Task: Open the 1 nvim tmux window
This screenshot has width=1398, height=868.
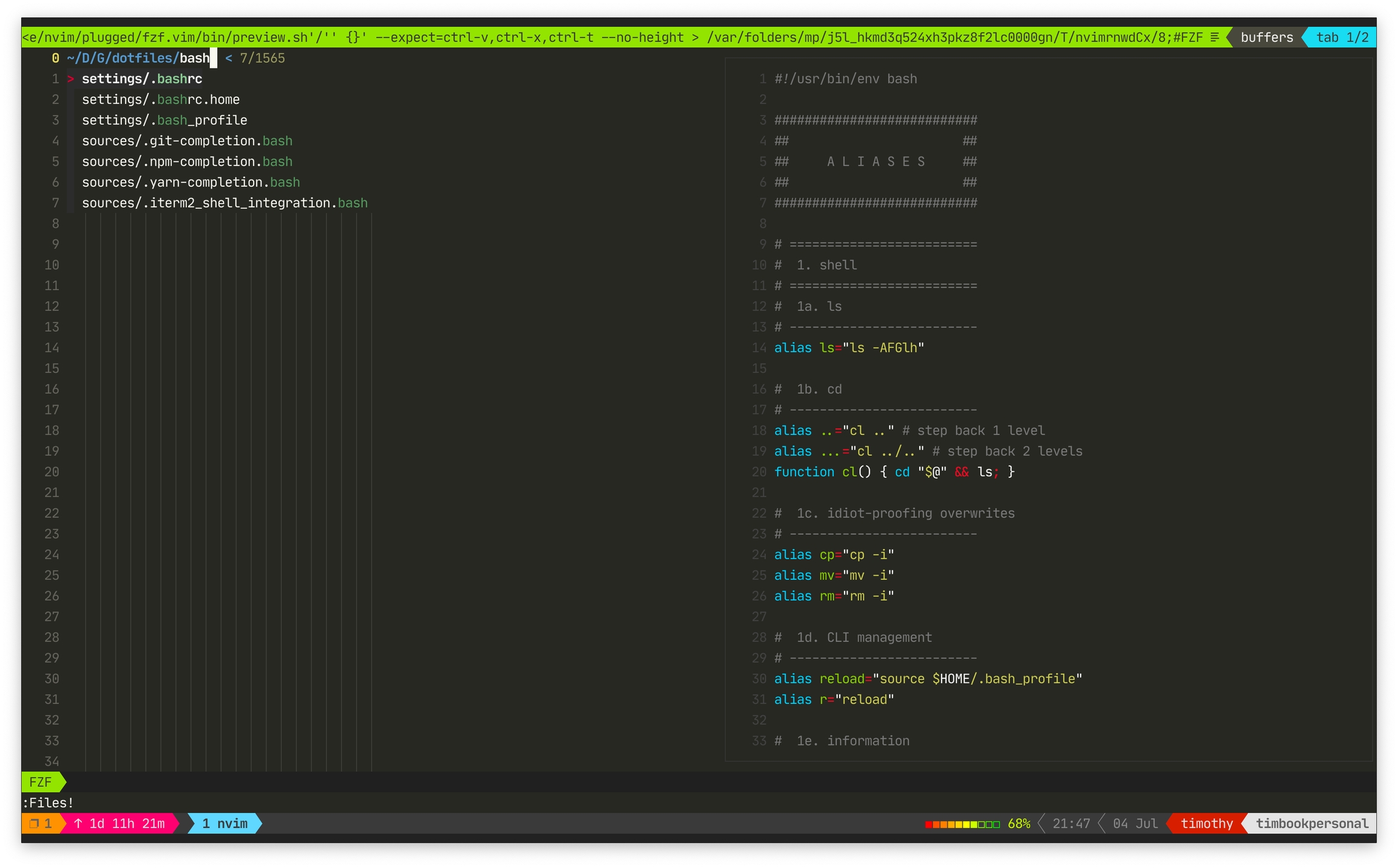Action: coord(225,823)
